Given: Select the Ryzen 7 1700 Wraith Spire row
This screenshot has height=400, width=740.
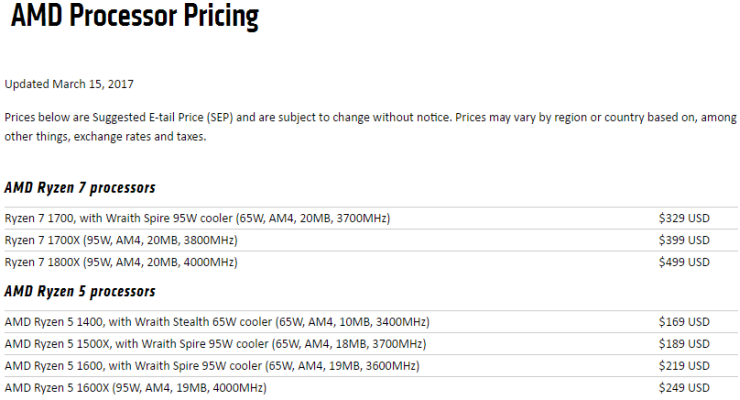Looking at the screenshot, I should pos(371,218).
